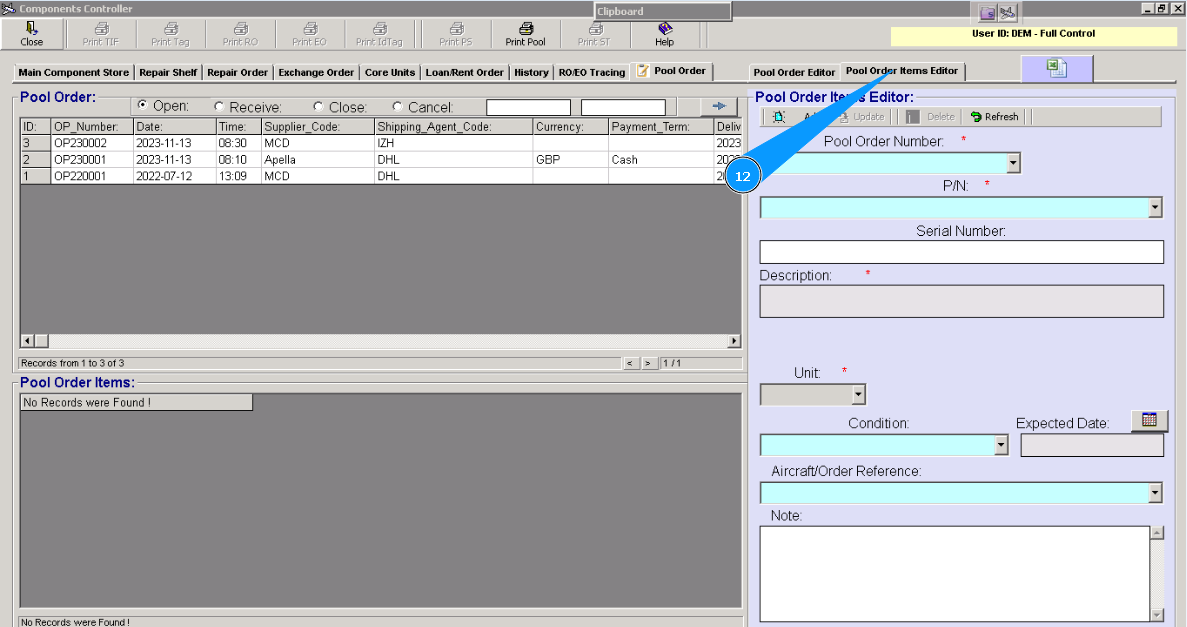Switch to Main Component Store tab
The height and width of the screenshot is (627, 1187).
click(x=73, y=73)
